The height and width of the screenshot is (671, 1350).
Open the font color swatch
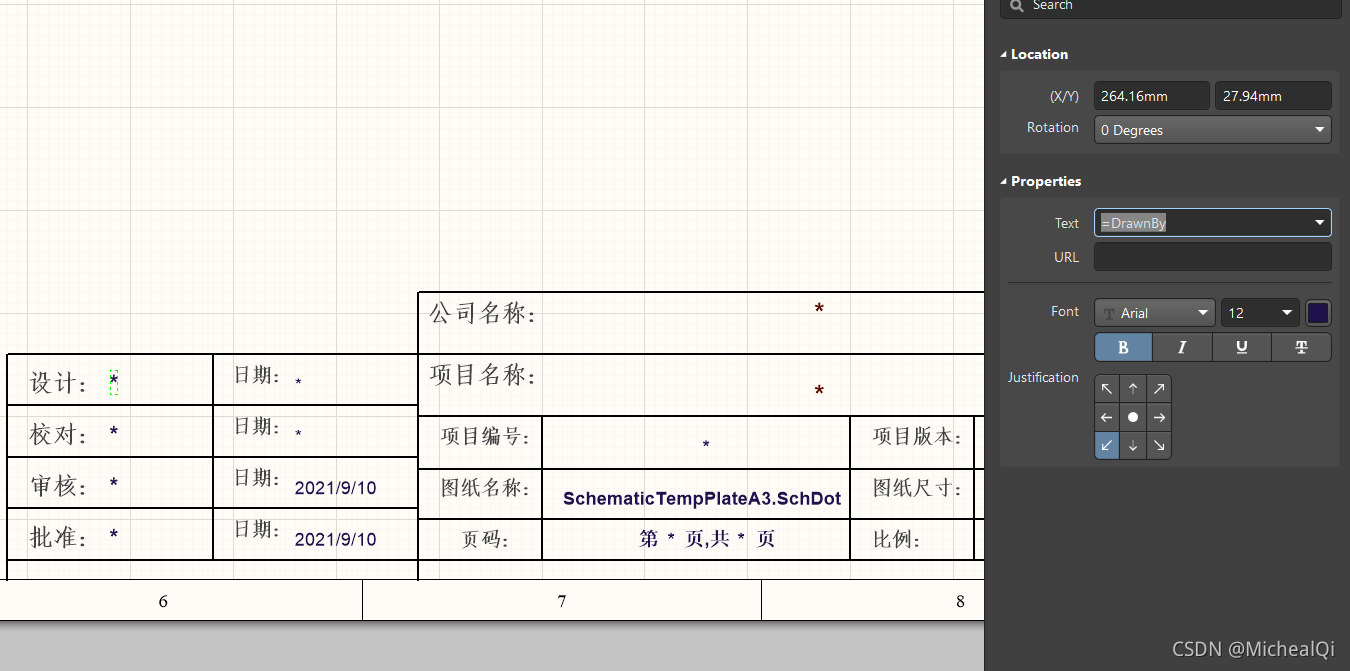point(1318,313)
